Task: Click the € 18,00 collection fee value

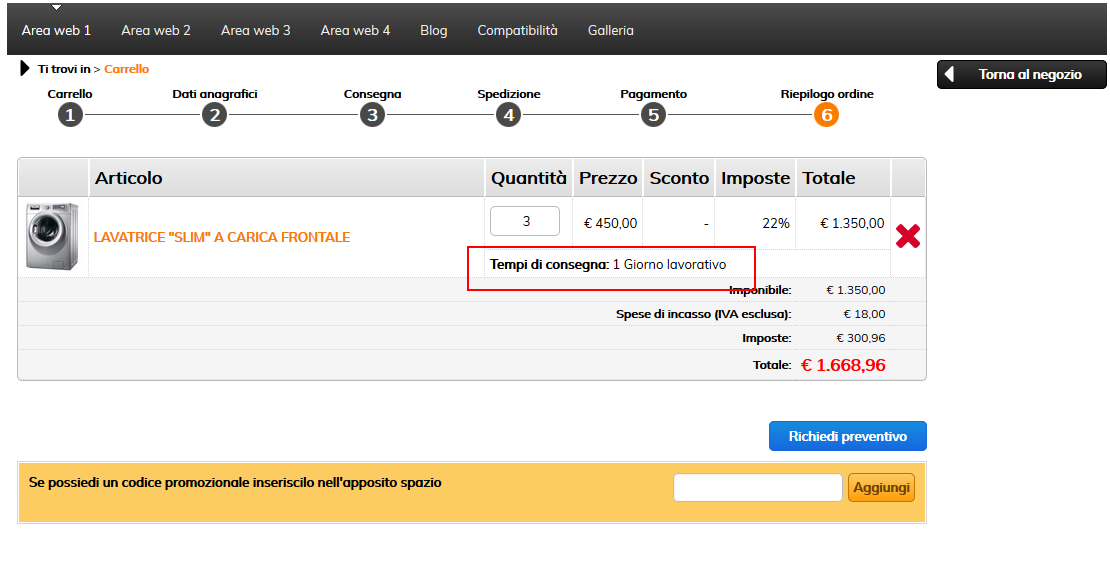Action: coord(864,313)
